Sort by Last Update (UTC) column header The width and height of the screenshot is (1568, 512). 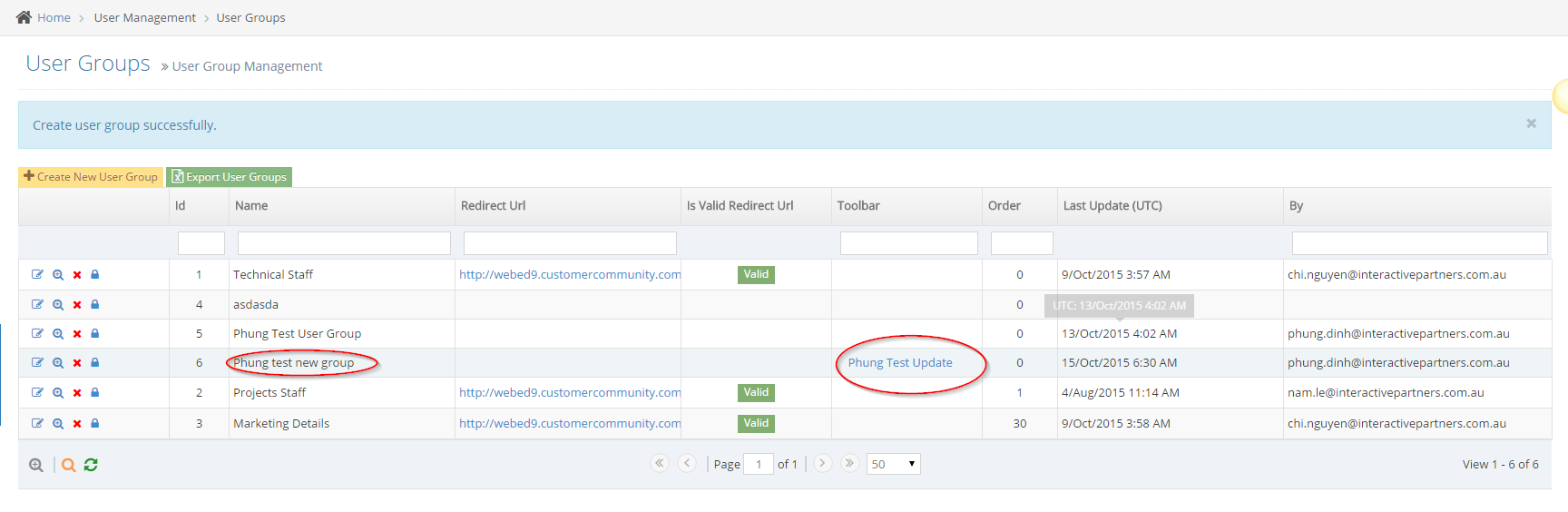pyautogui.click(x=1112, y=206)
